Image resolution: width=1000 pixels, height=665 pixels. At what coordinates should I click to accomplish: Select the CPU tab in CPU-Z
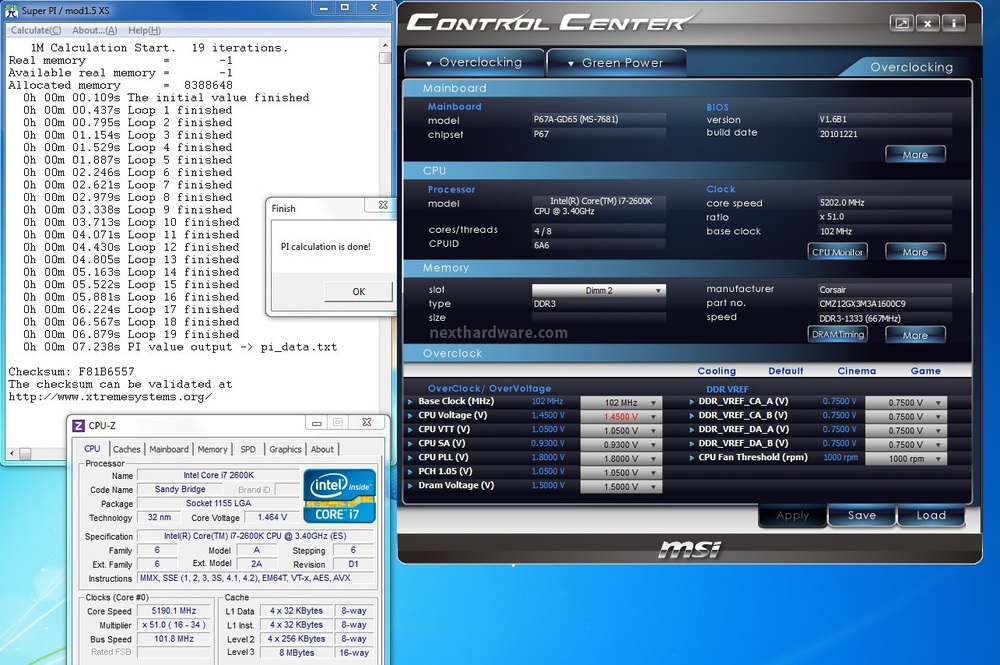coord(92,449)
